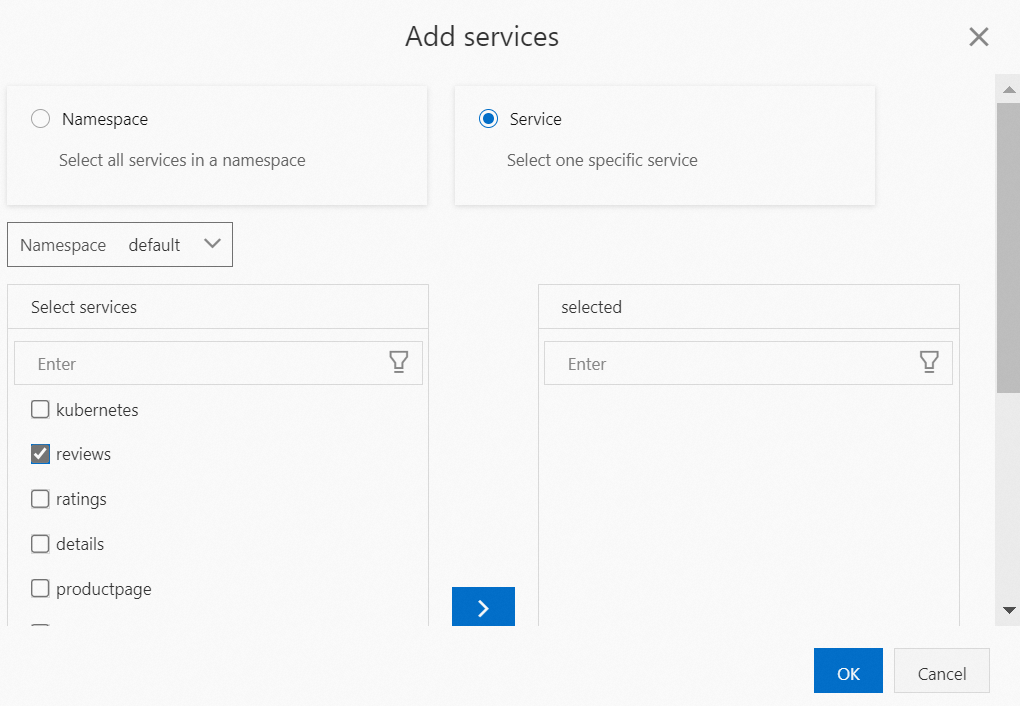Click the filter icon in Select services search
This screenshot has width=1020, height=706.
[x=399, y=363]
